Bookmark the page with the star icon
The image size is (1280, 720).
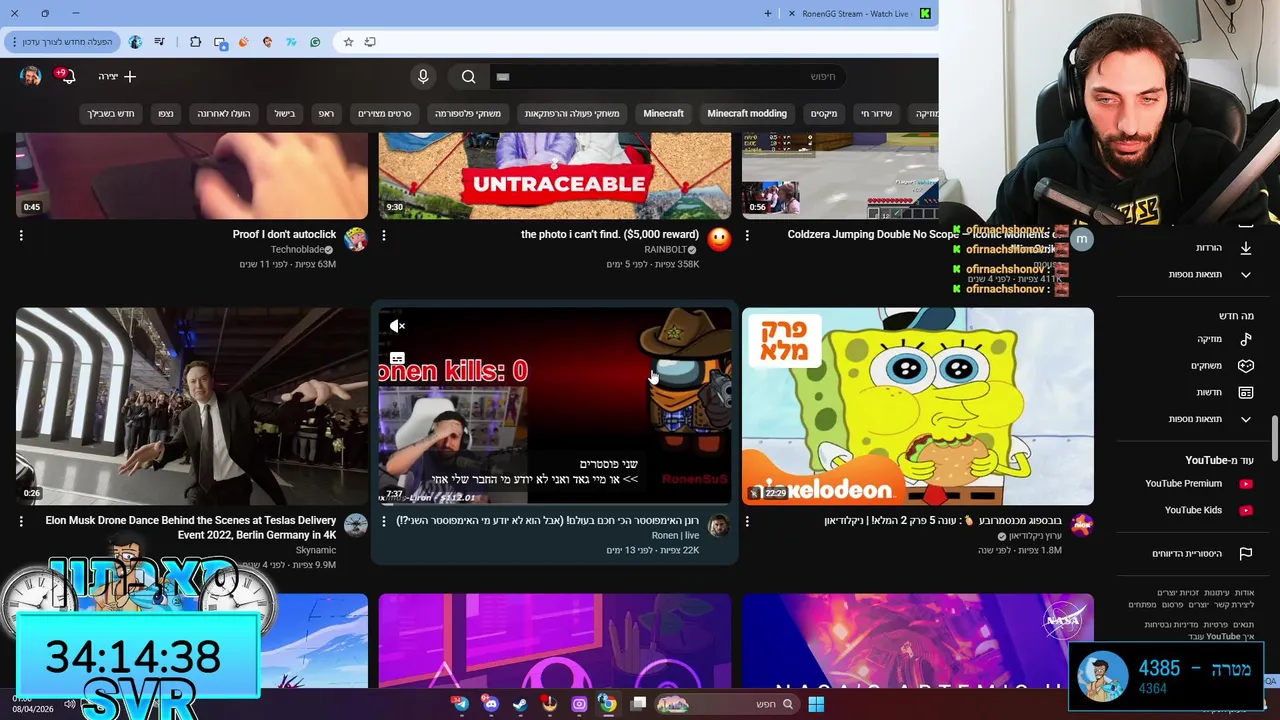click(x=348, y=42)
